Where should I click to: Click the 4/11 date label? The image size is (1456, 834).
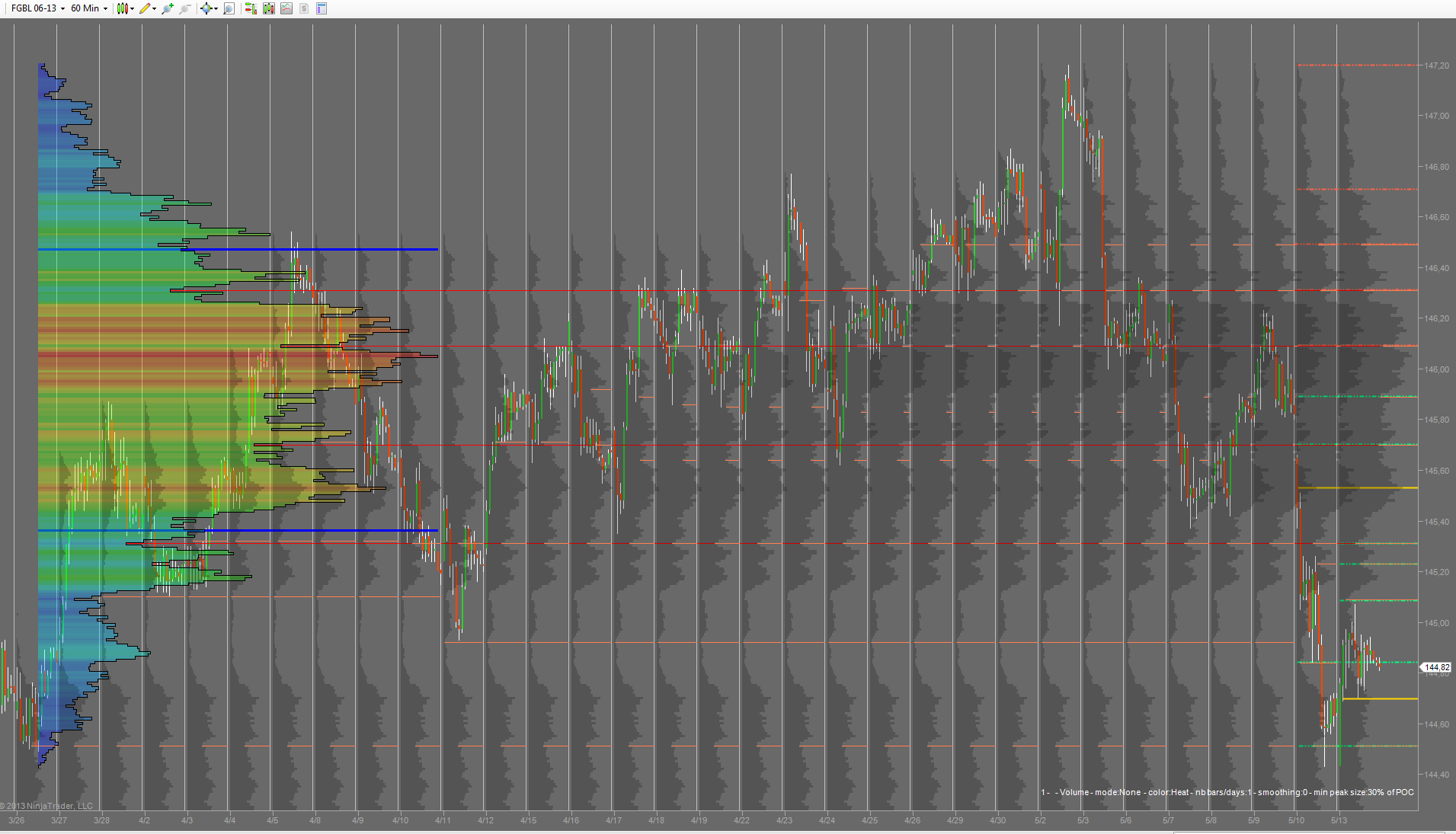[443, 820]
